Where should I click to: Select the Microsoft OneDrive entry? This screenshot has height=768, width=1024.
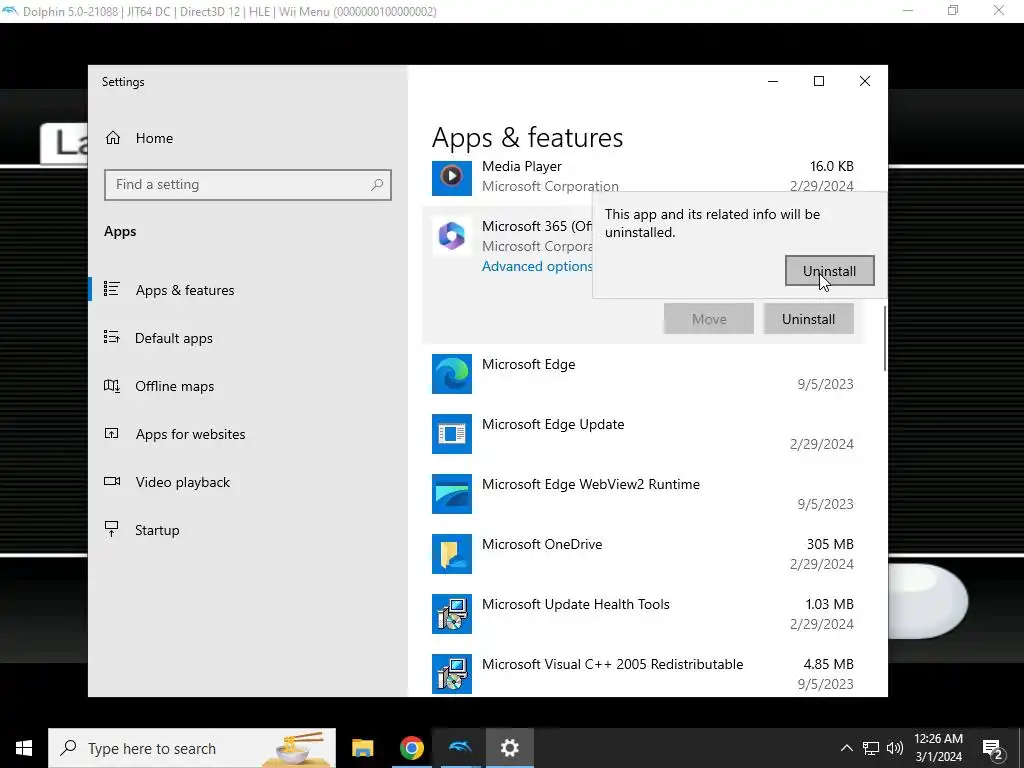[643, 554]
